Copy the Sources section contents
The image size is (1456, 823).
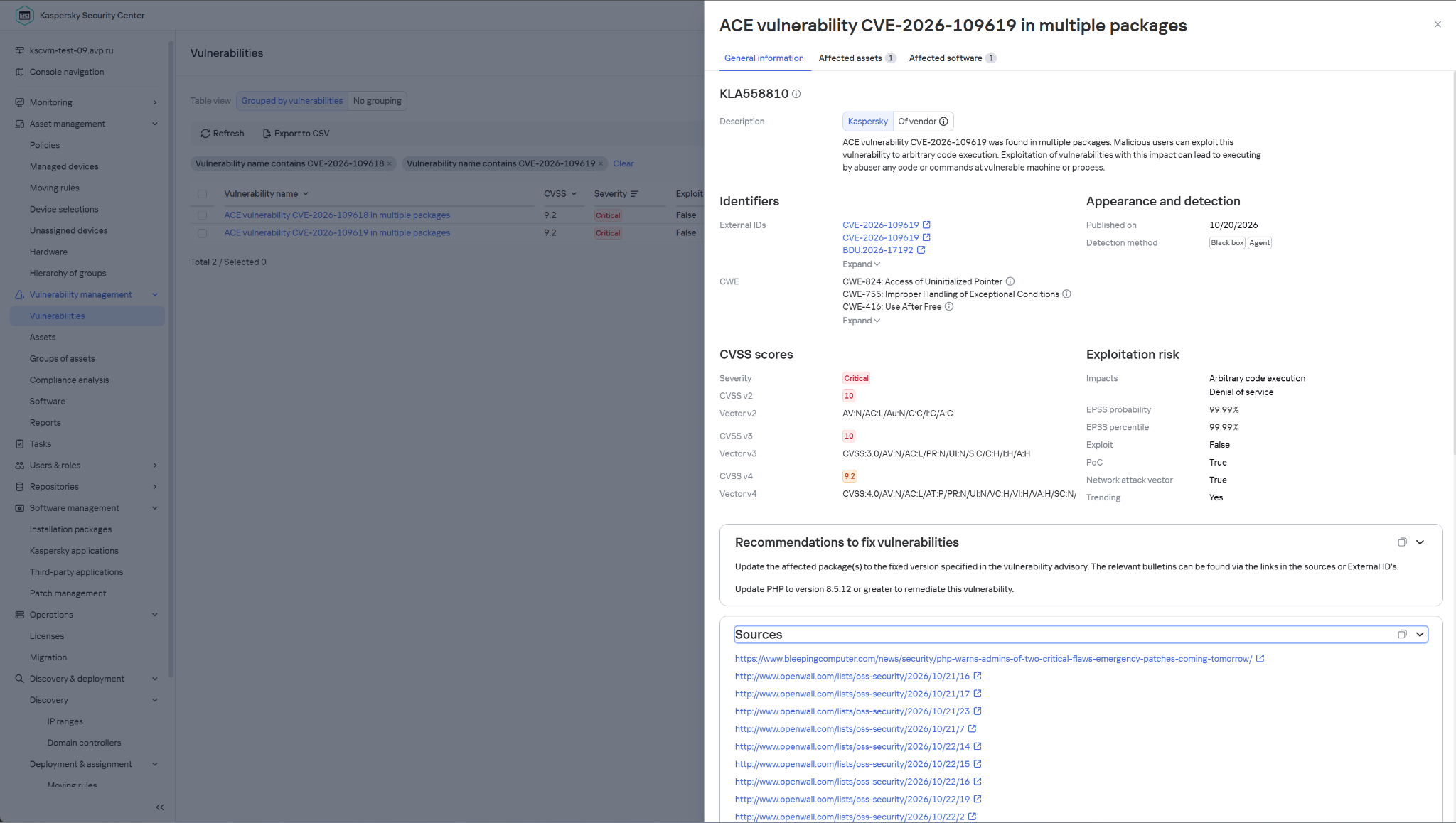click(x=1402, y=635)
